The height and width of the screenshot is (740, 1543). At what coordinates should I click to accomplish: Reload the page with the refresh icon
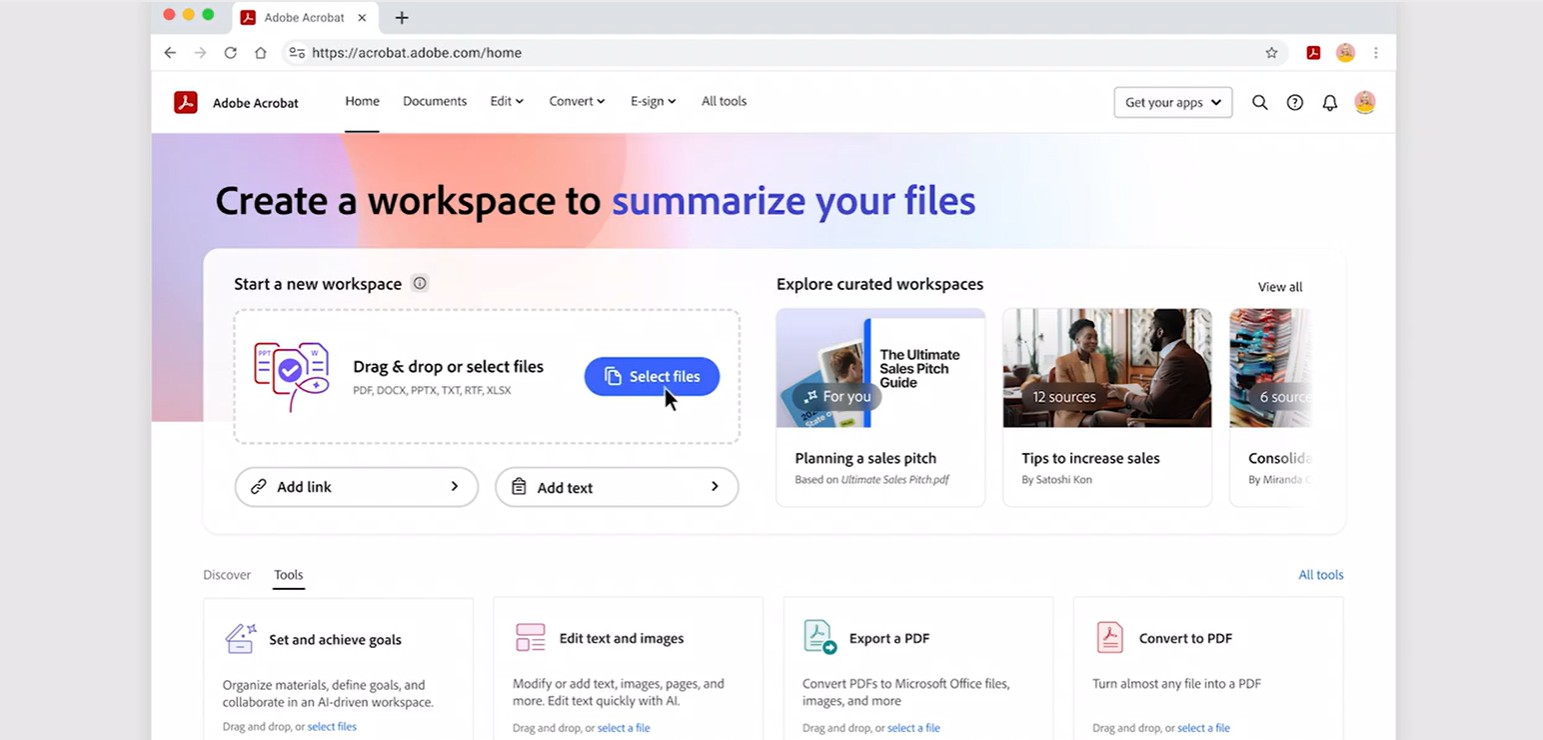(230, 53)
